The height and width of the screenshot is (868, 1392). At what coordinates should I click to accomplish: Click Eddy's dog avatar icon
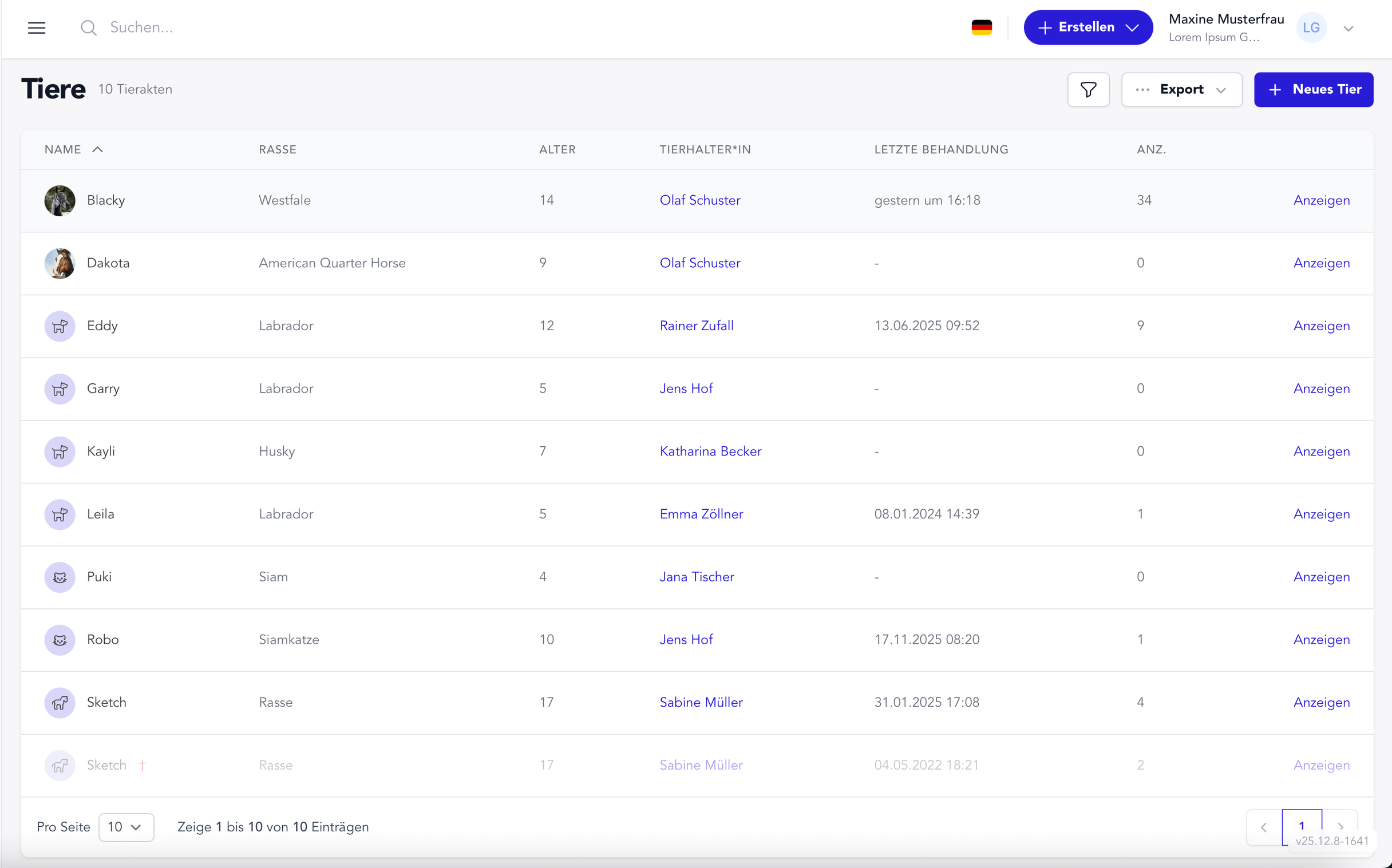tap(59, 326)
